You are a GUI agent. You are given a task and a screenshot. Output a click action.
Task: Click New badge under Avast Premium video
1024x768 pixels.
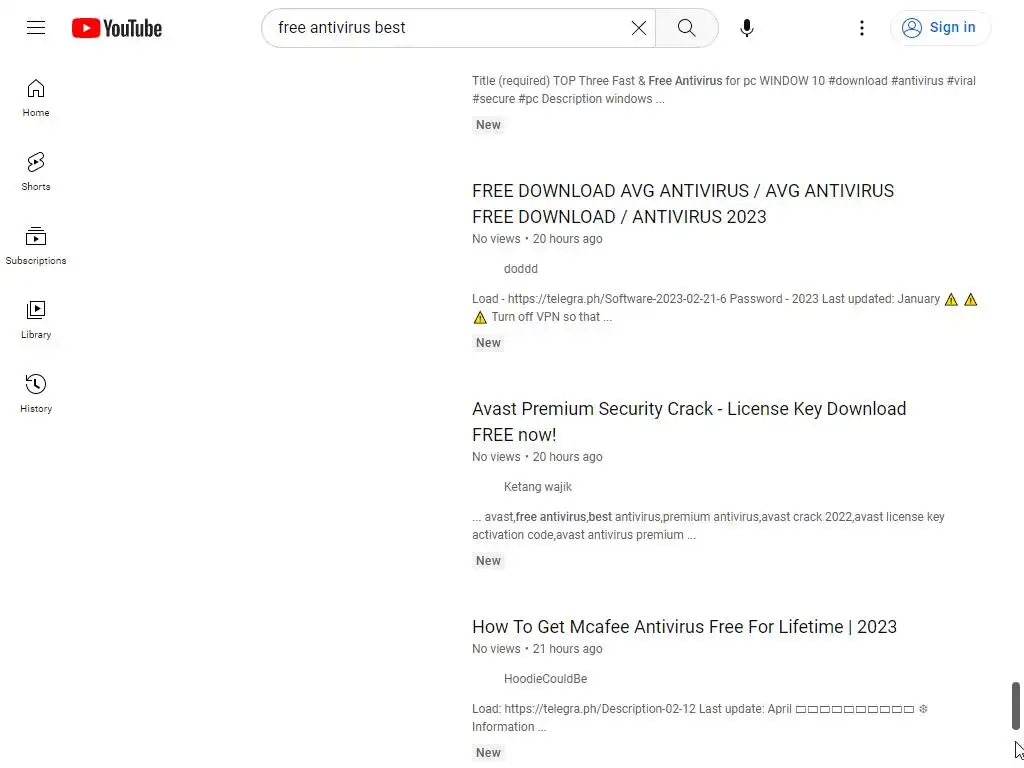pyautogui.click(x=488, y=561)
